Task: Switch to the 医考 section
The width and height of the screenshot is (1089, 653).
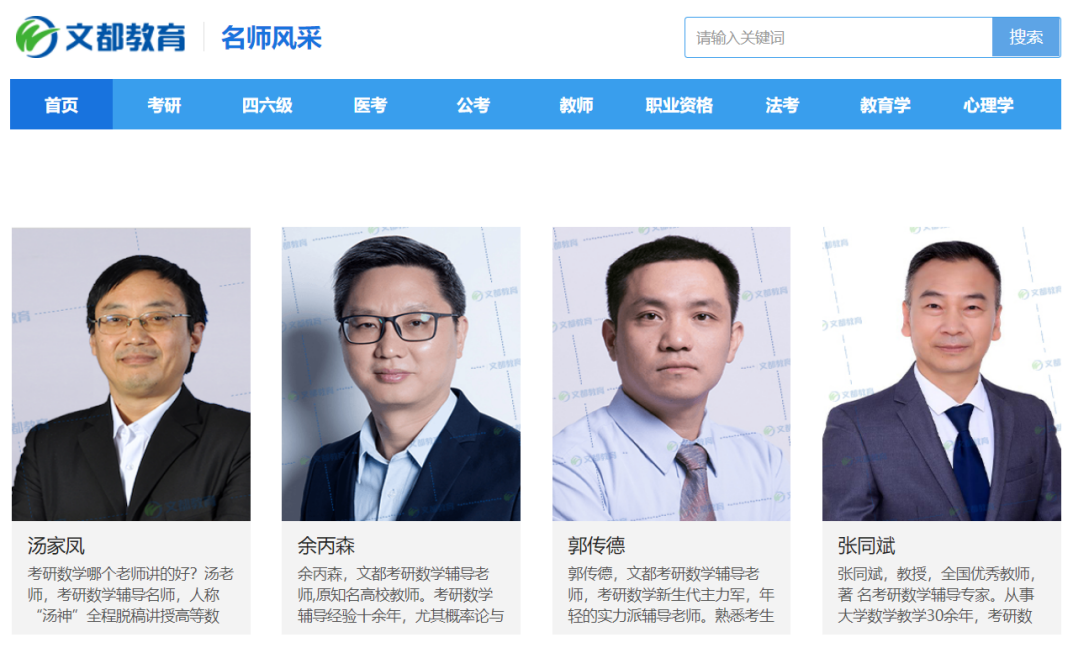Action: [369, 105]
